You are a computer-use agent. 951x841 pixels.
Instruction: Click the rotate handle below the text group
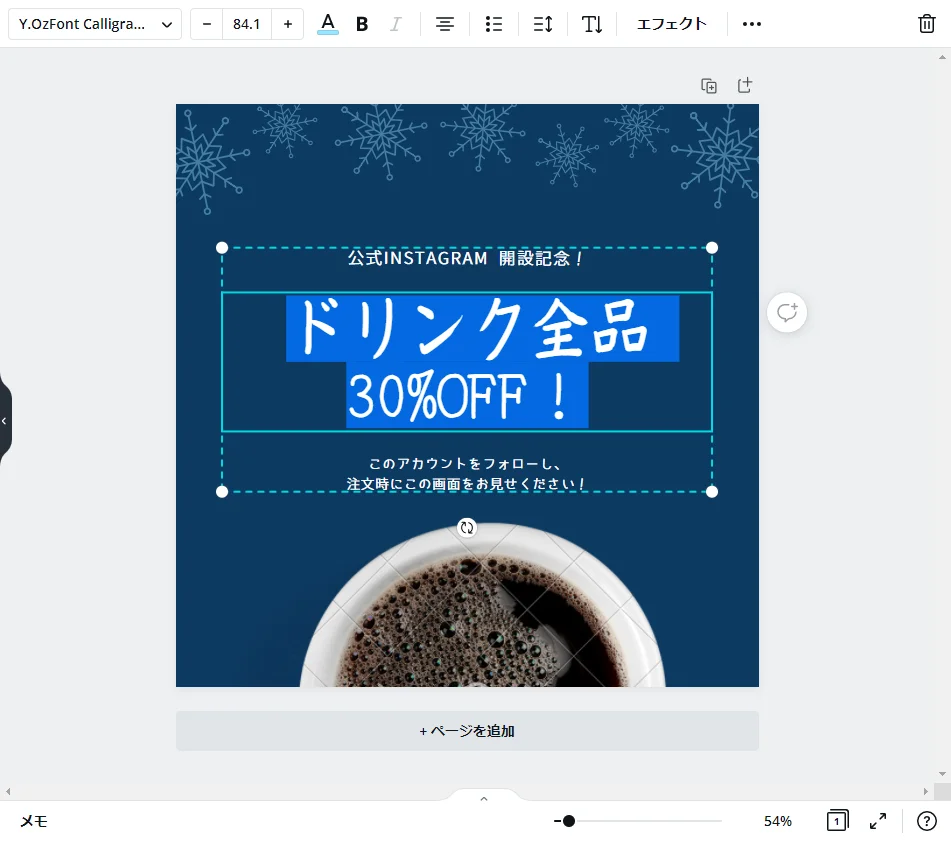click(x=466, y=528)
